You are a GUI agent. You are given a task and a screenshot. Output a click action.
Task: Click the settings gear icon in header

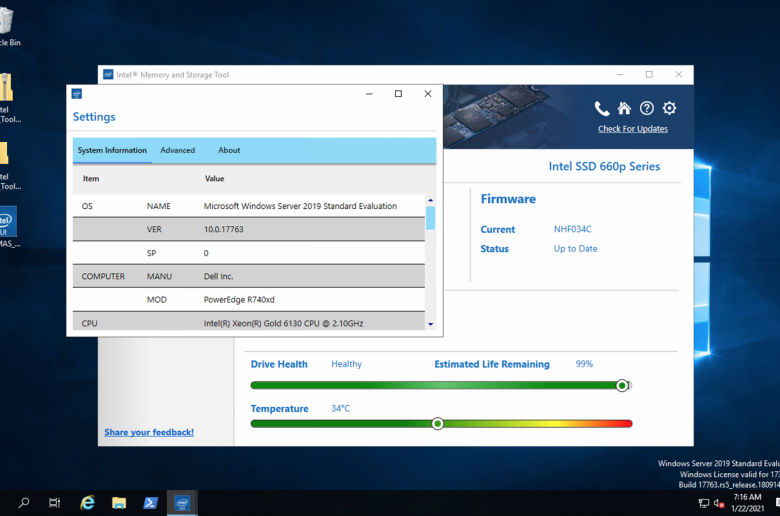(x=670, y=108)
